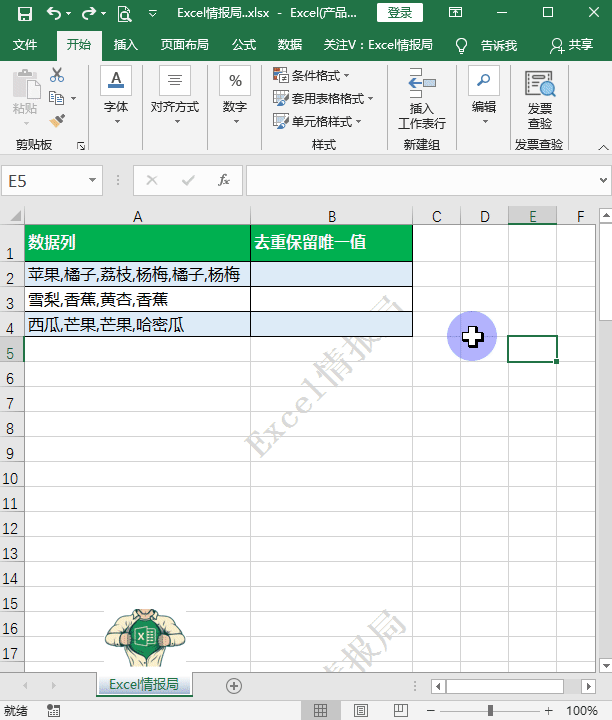Switch to Page Layout view
The height and width of the screenshot is (720, 612).
[360, 710]
